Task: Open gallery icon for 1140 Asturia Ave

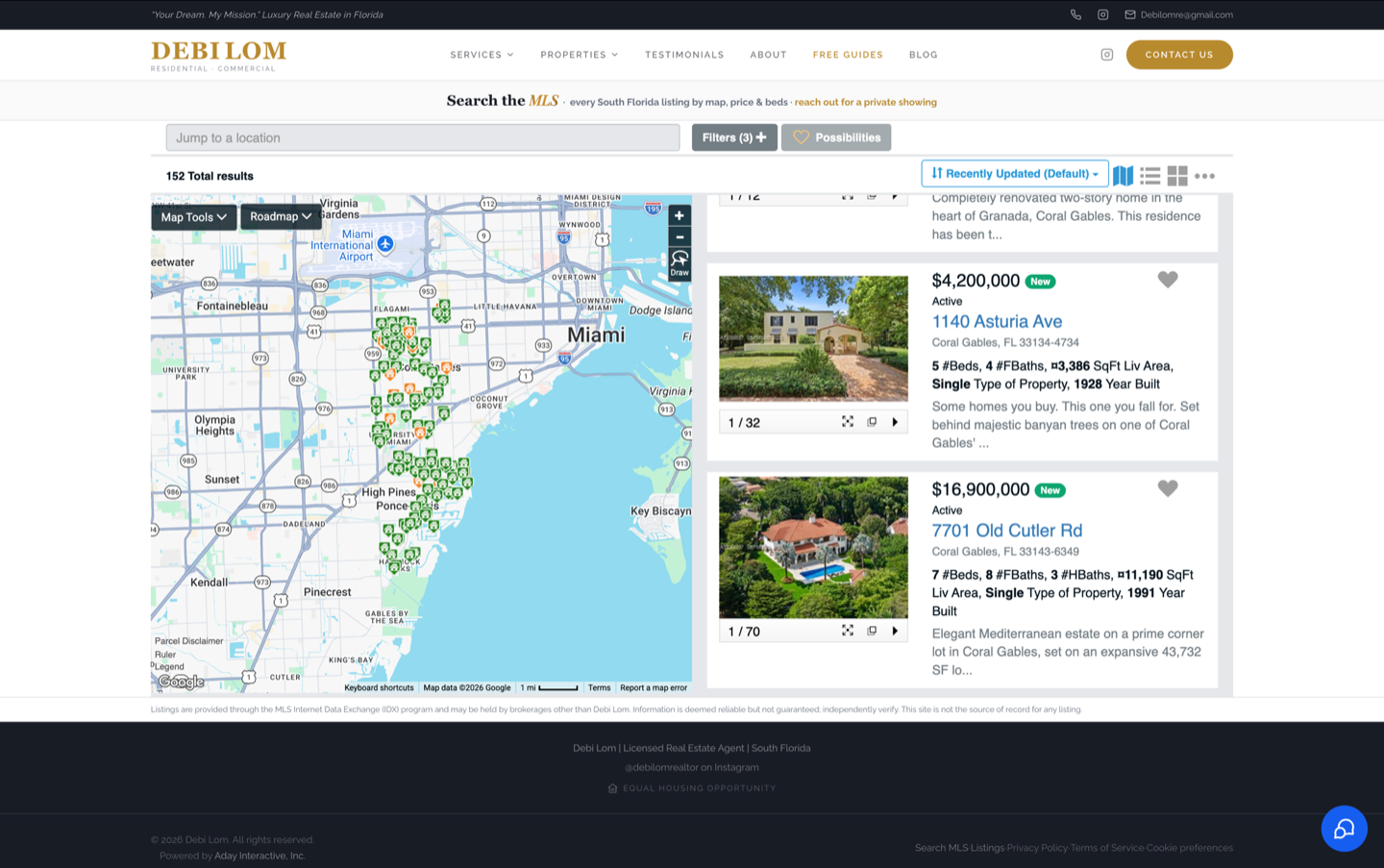Action: tap(872, 422)
